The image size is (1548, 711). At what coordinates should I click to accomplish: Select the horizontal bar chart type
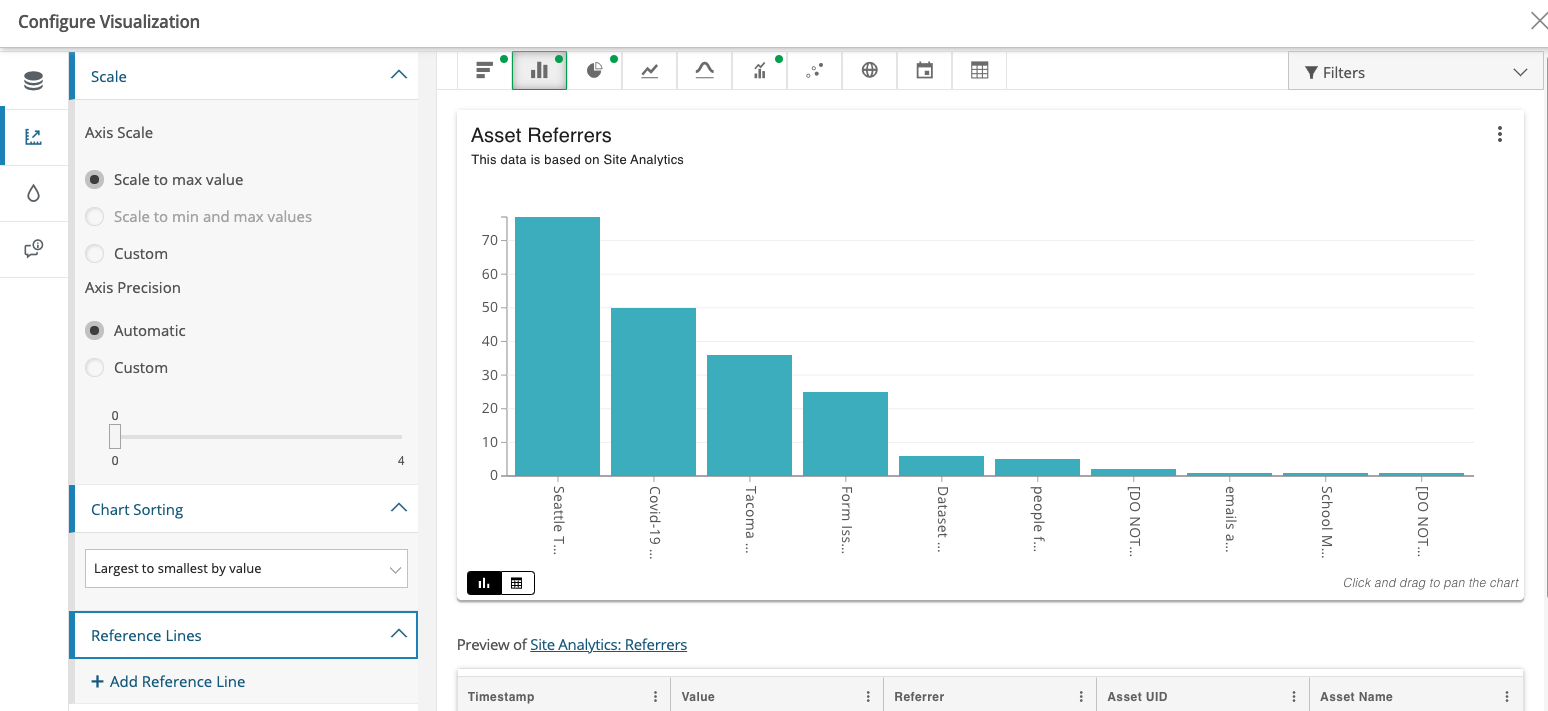(x=485, y=71)
